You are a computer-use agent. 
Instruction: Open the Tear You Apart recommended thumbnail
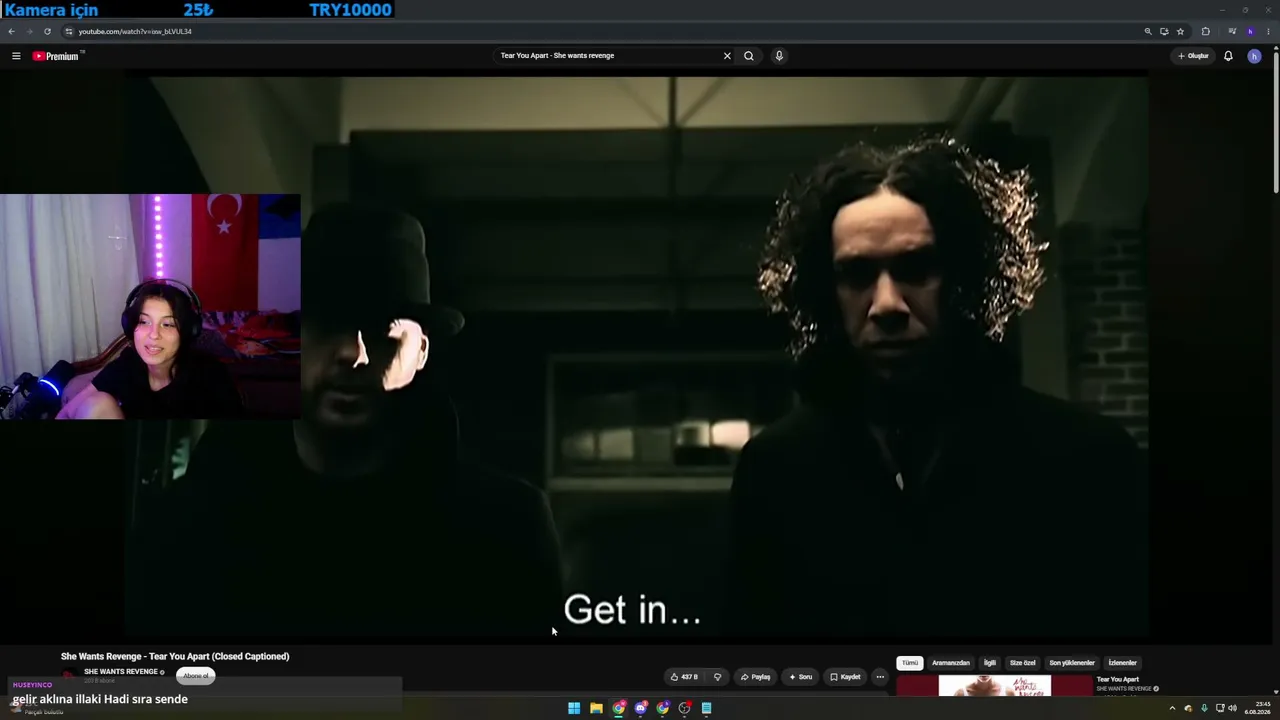[995, 686]
